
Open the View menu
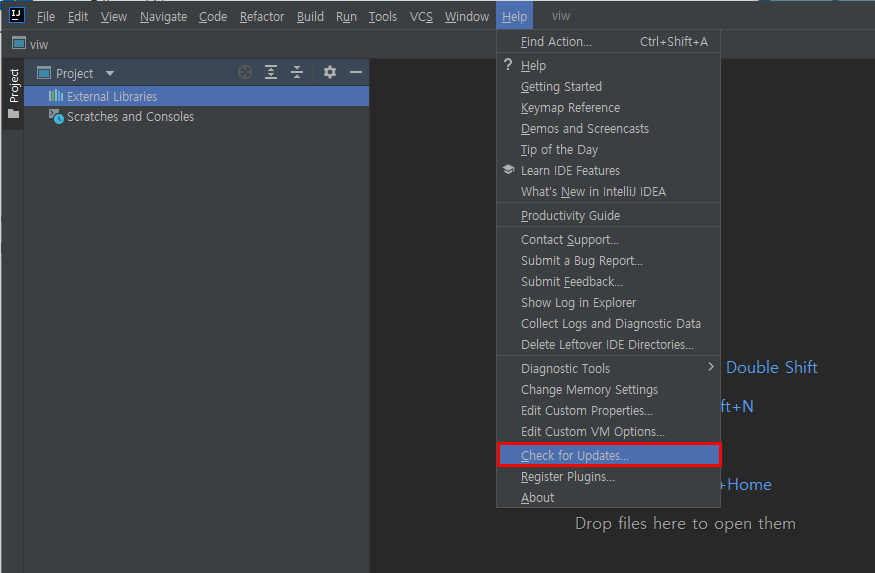click(114, 17)
